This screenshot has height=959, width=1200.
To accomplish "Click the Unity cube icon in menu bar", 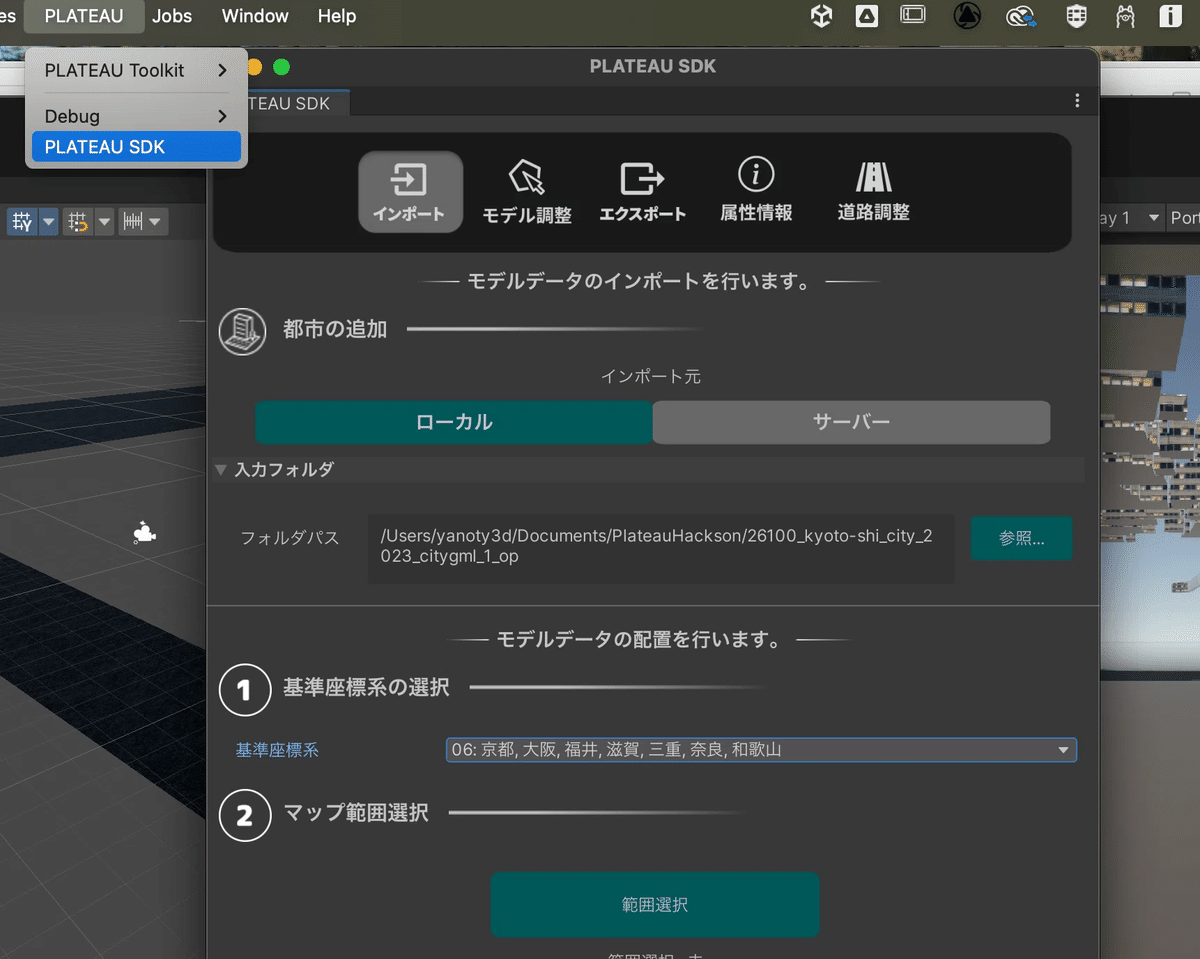I will tap(821, 16).
